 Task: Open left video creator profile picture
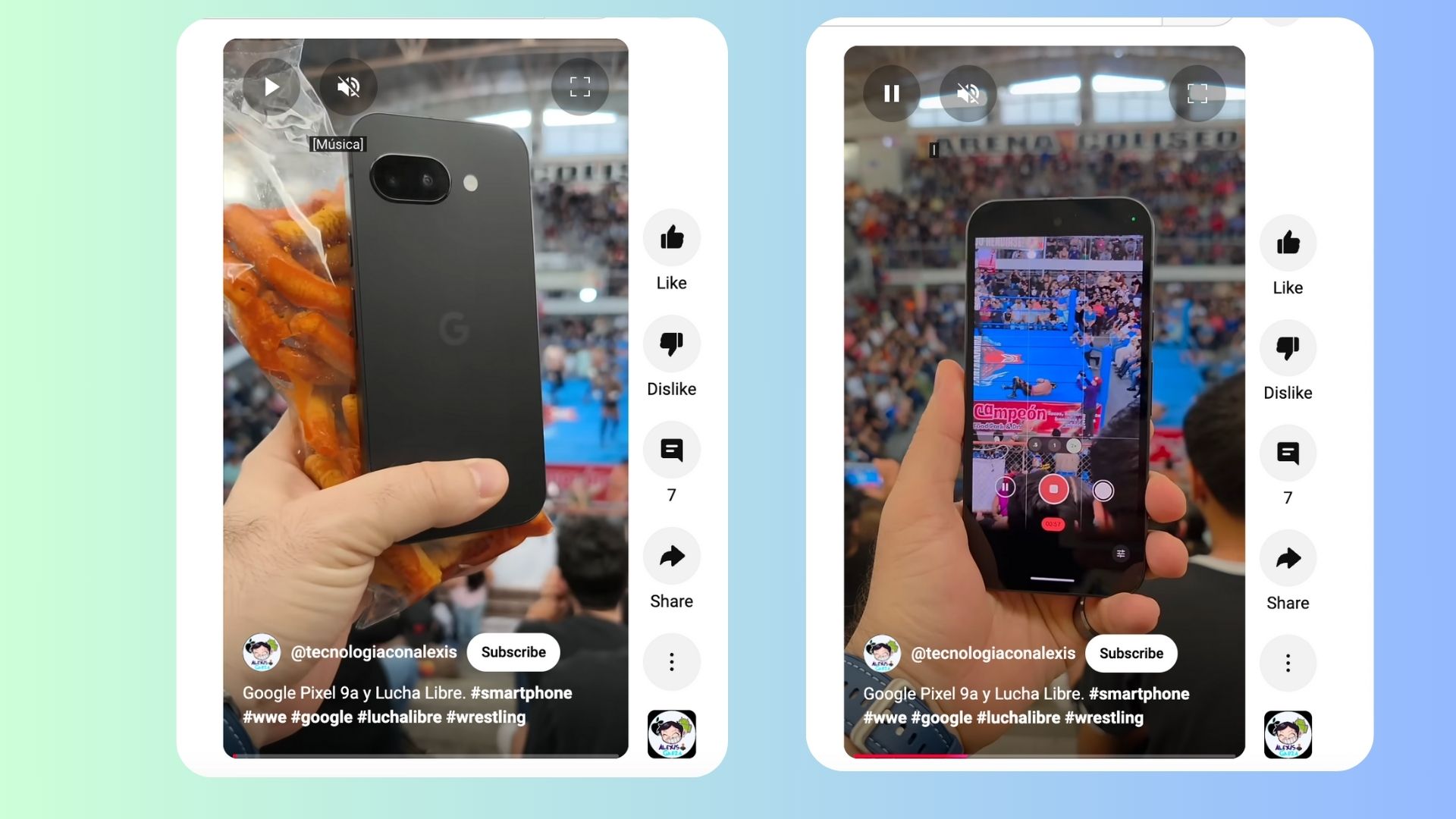point(260,651)
